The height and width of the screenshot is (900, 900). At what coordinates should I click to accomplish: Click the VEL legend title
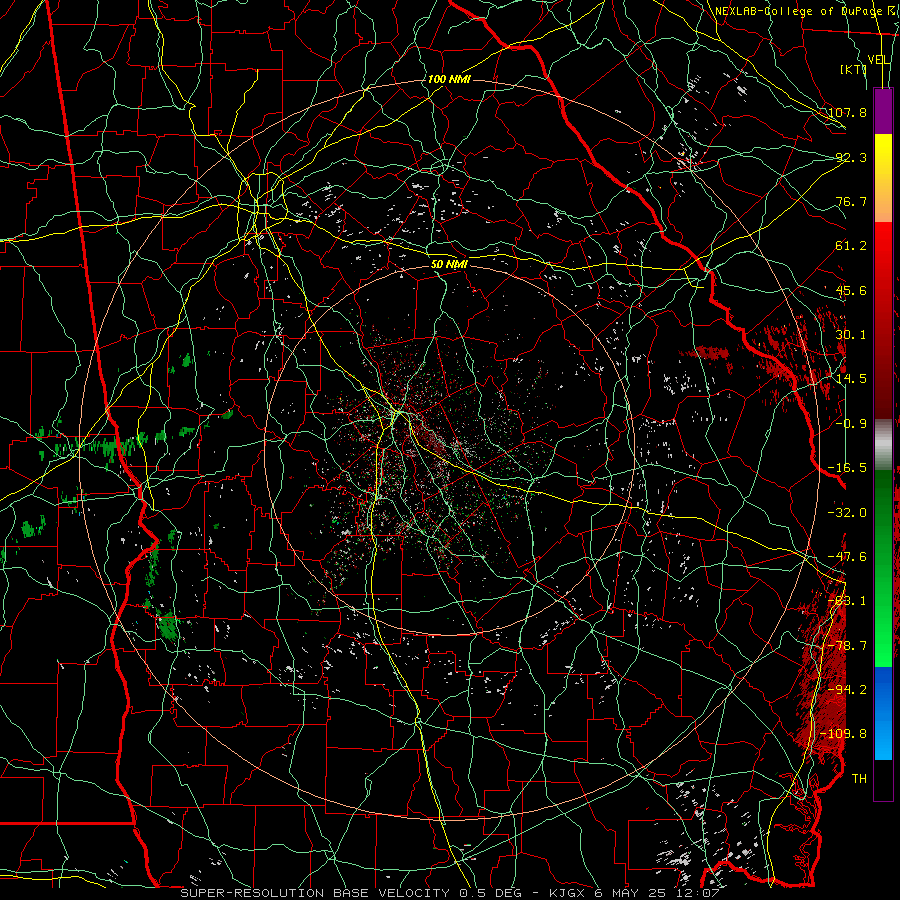(879, 60)
